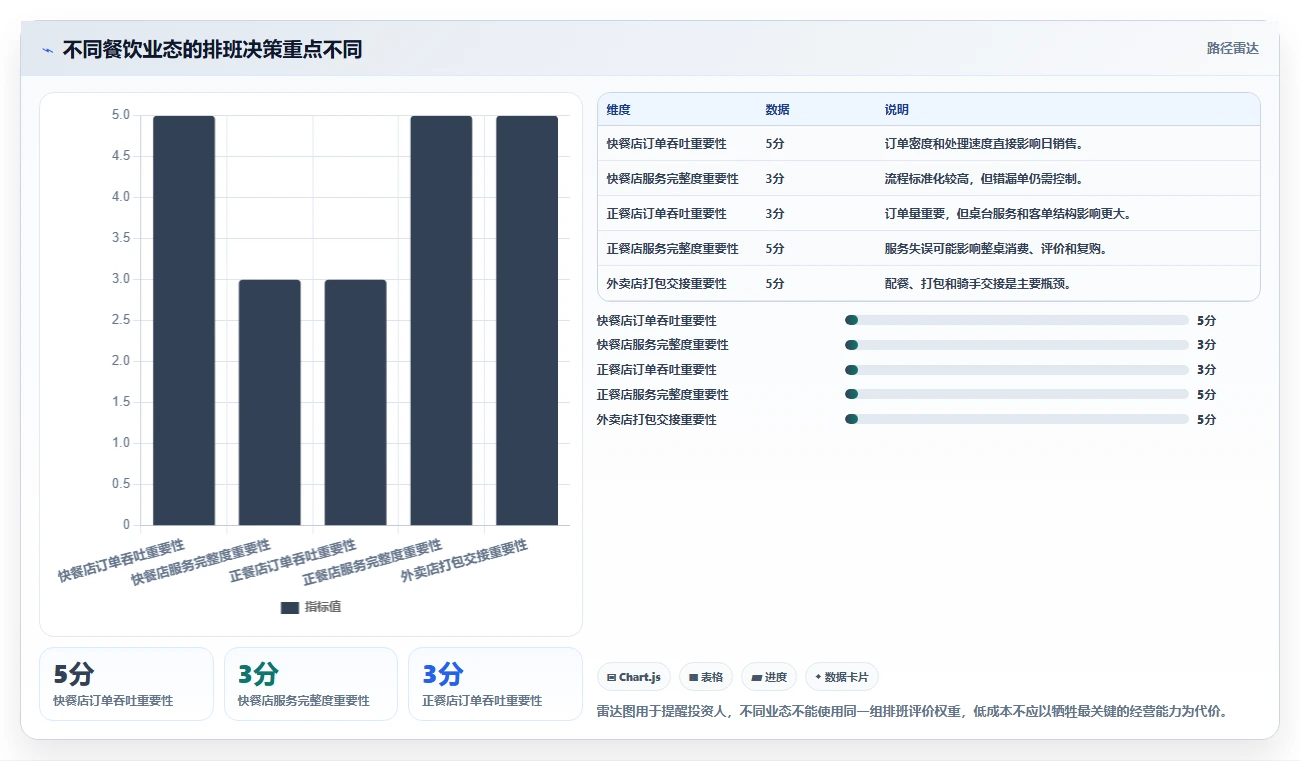Image resolution: width=1300 pixels, height=761 pixels.
Task: Click the chart bar for 快餐店订单吞吐重要性
Action: [x=184, y=320]
